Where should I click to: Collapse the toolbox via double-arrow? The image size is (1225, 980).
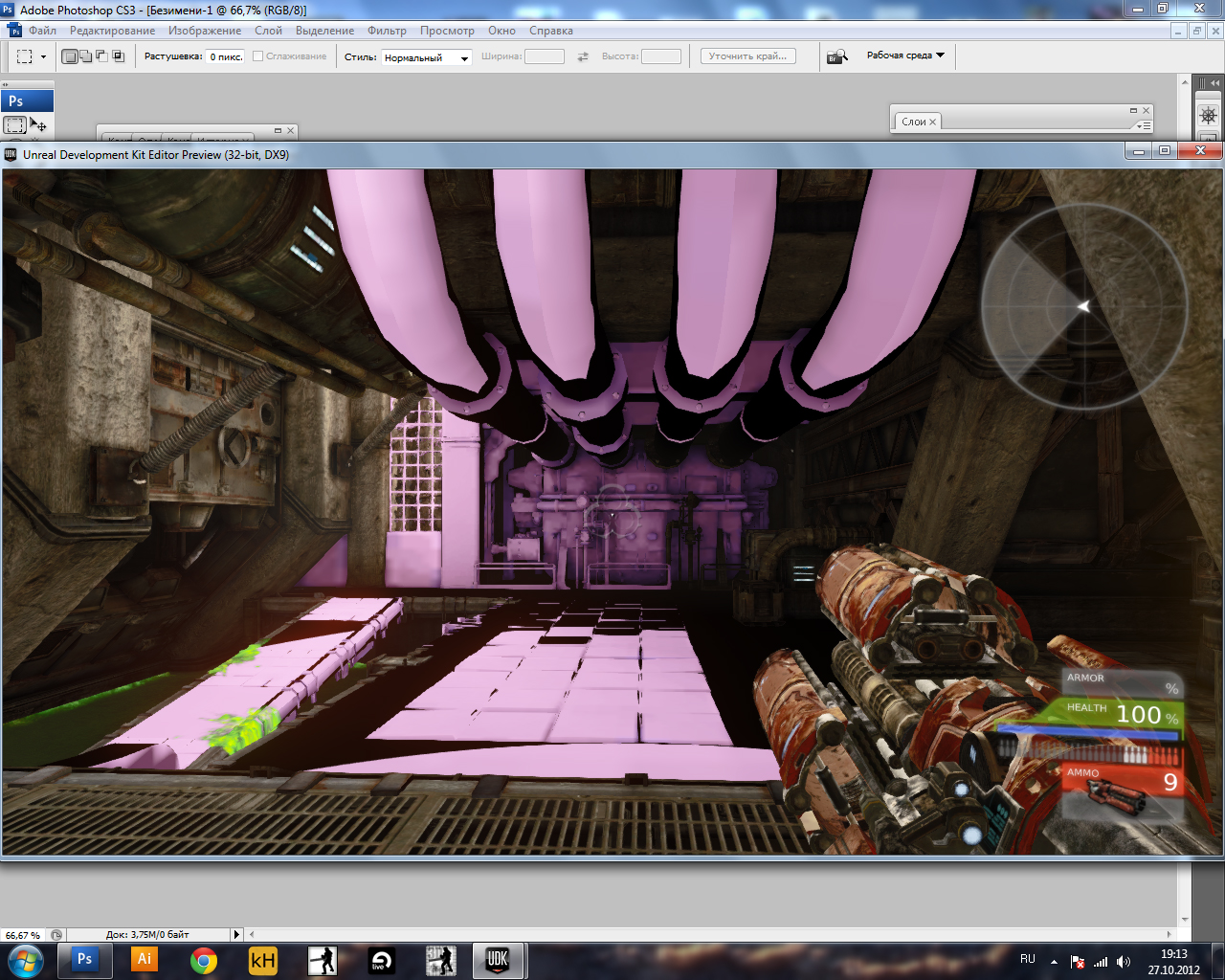pyautogui.click(x=6, y=84)
